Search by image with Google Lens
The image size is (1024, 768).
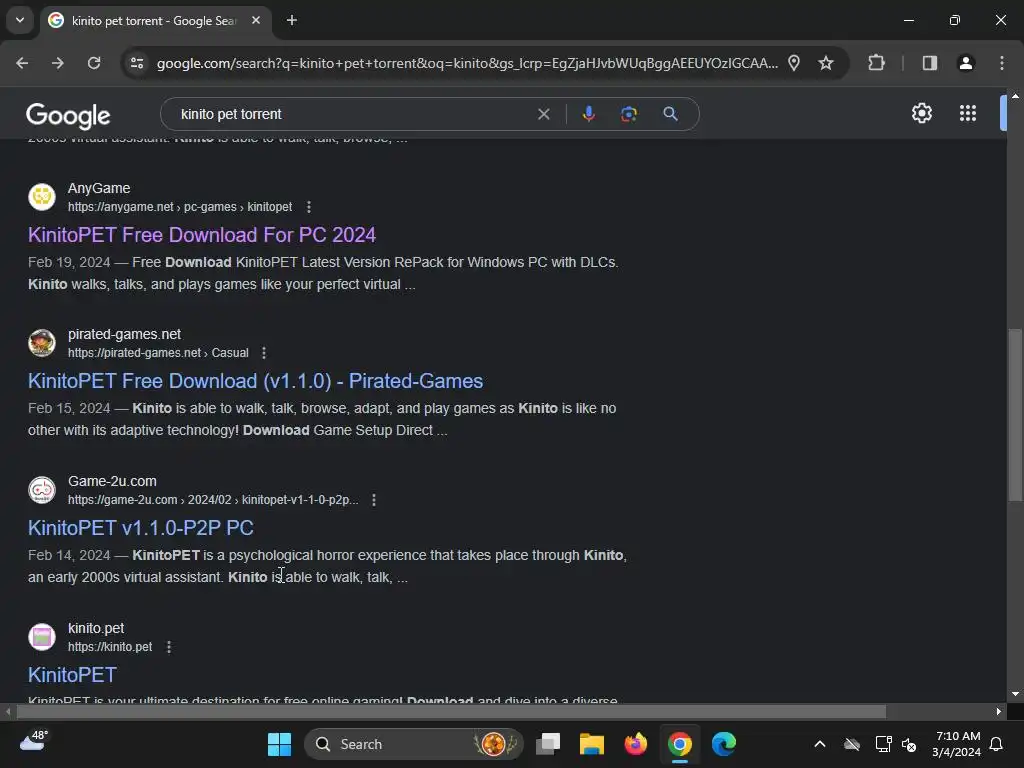(x=629, y=114)
